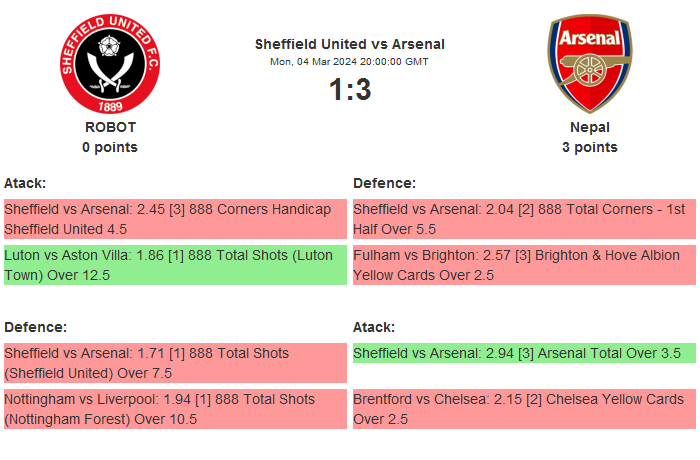Click the match date Mon, 04 Mar 2024
The width and height of the screenshot is (700, 460).
[349, 61]
